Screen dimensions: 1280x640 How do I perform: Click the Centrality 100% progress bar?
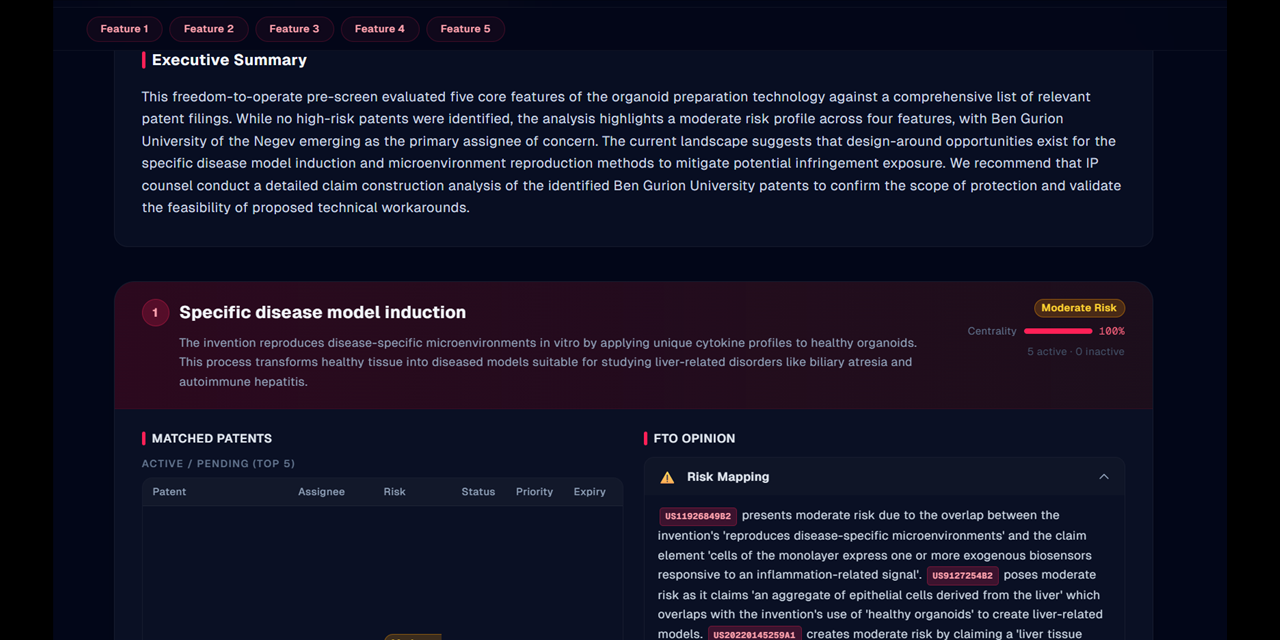pyautogui.click(x=1059, y=330)
